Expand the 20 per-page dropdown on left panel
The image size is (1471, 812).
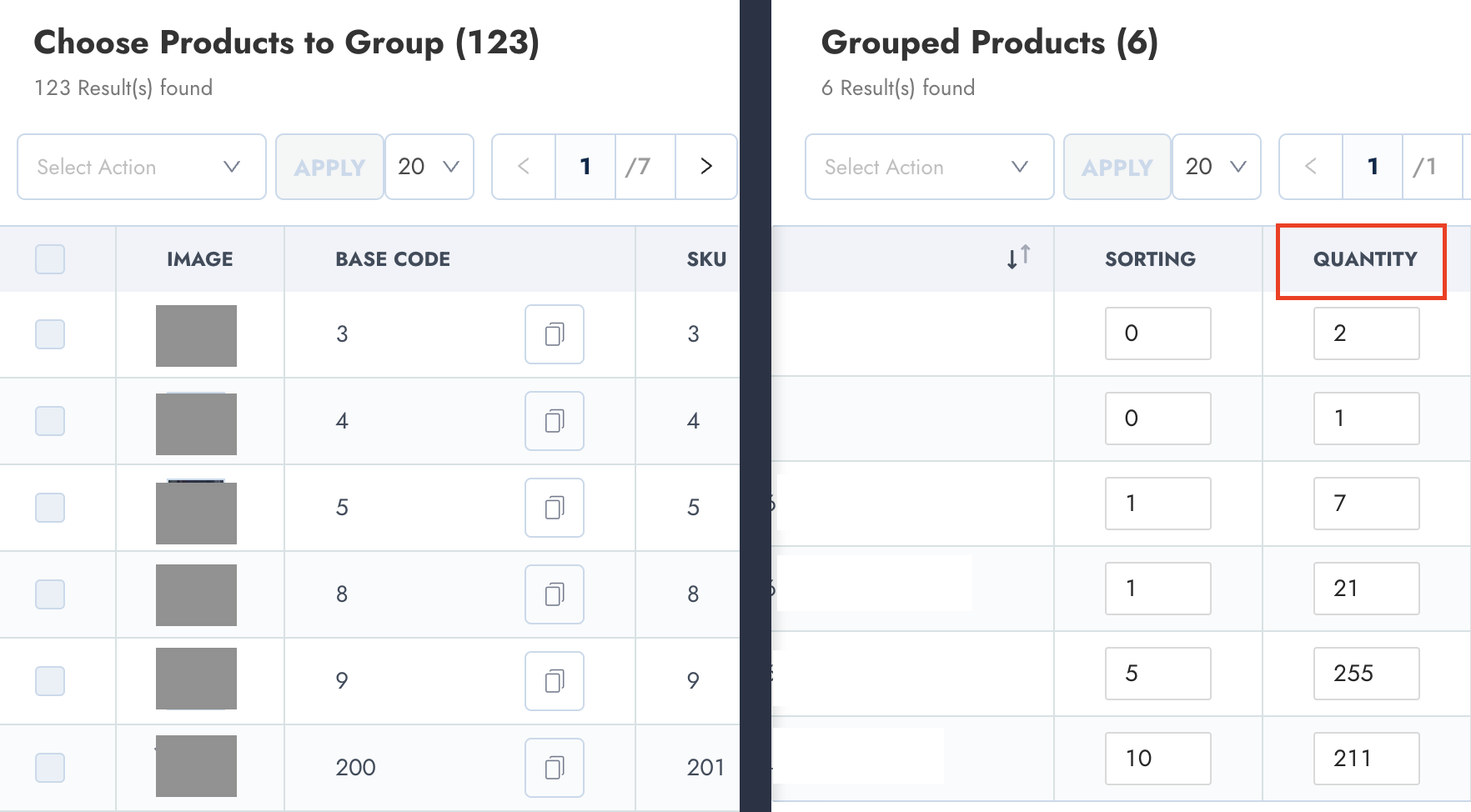(x=429, y=167)
